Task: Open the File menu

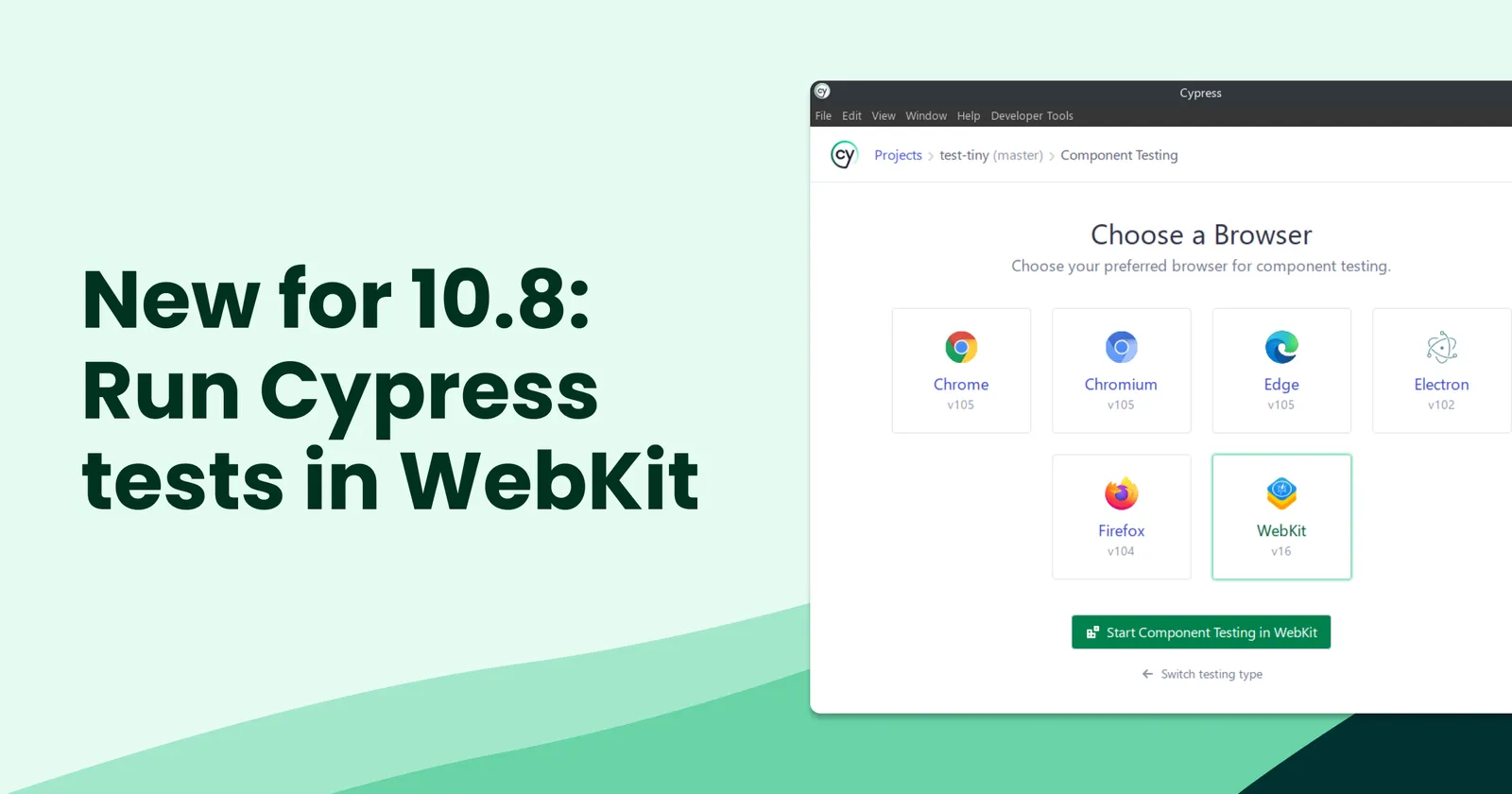Action: 823,116
